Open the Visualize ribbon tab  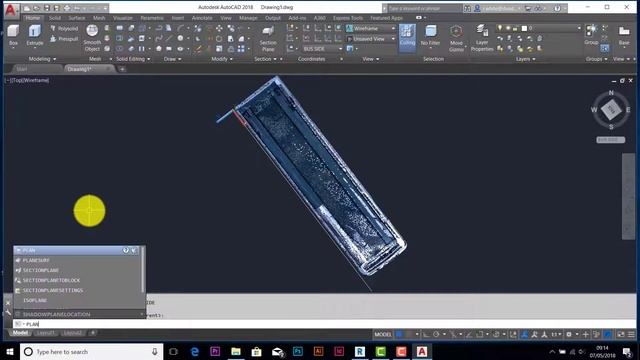(122, 18)
